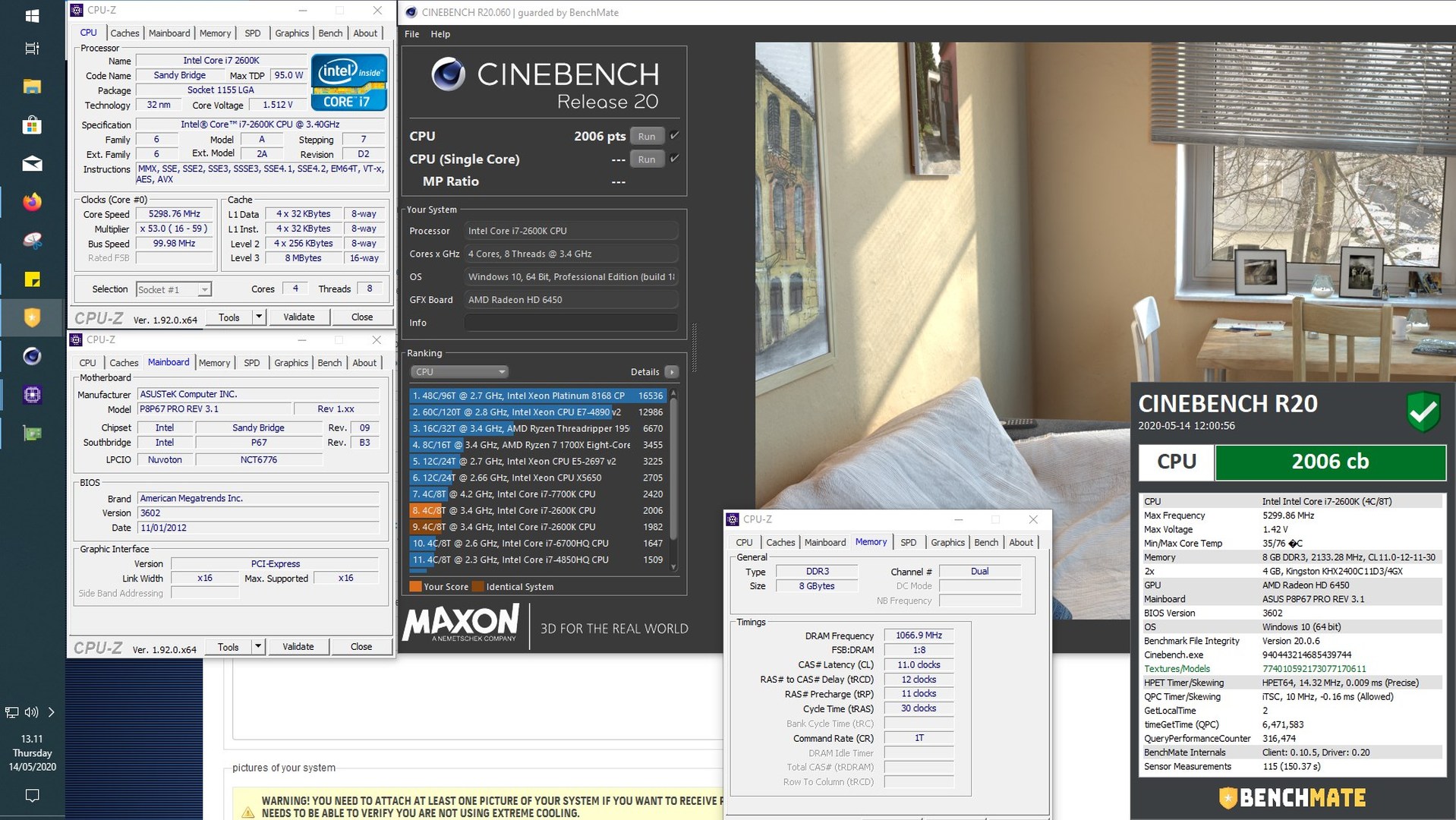Open the Socket #1 selection dropdown
Screen dimensions: 1456x820
[x=173, y=290]
